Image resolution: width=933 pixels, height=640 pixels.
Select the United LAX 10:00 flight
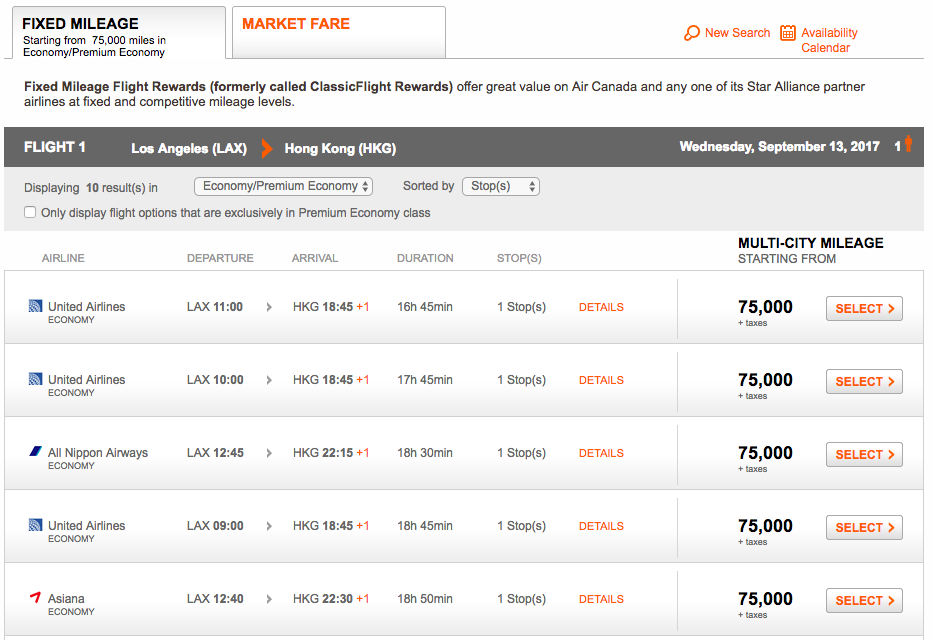point(864,381)
